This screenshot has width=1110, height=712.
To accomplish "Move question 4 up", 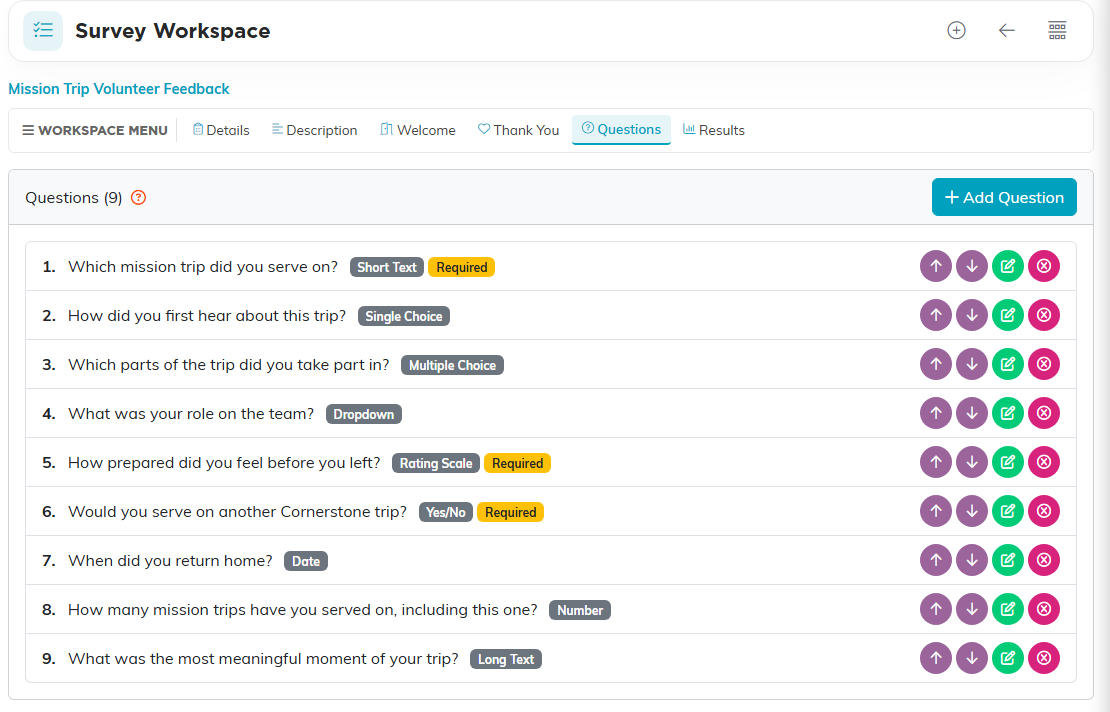I will (936, 413).
